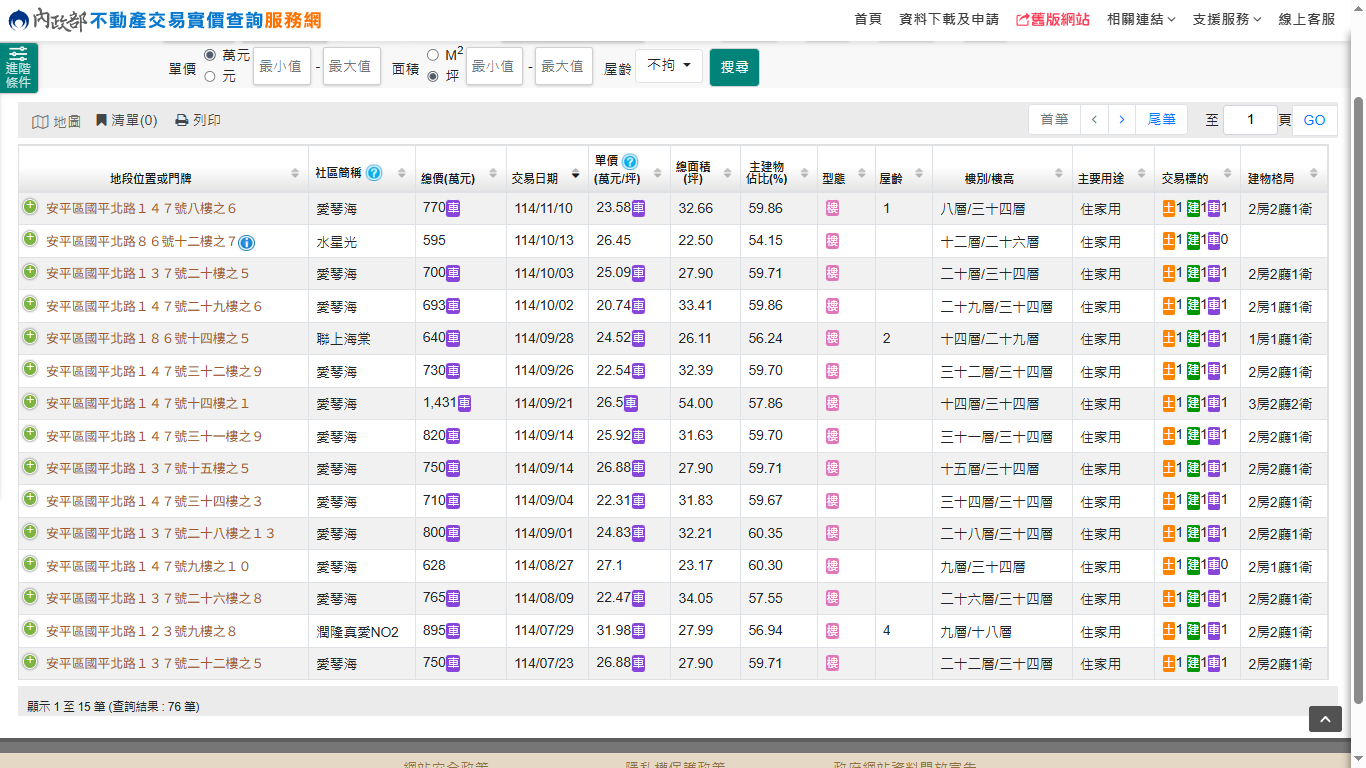
Task: Select the M² area radio button
Action: [x=433, y=55]
